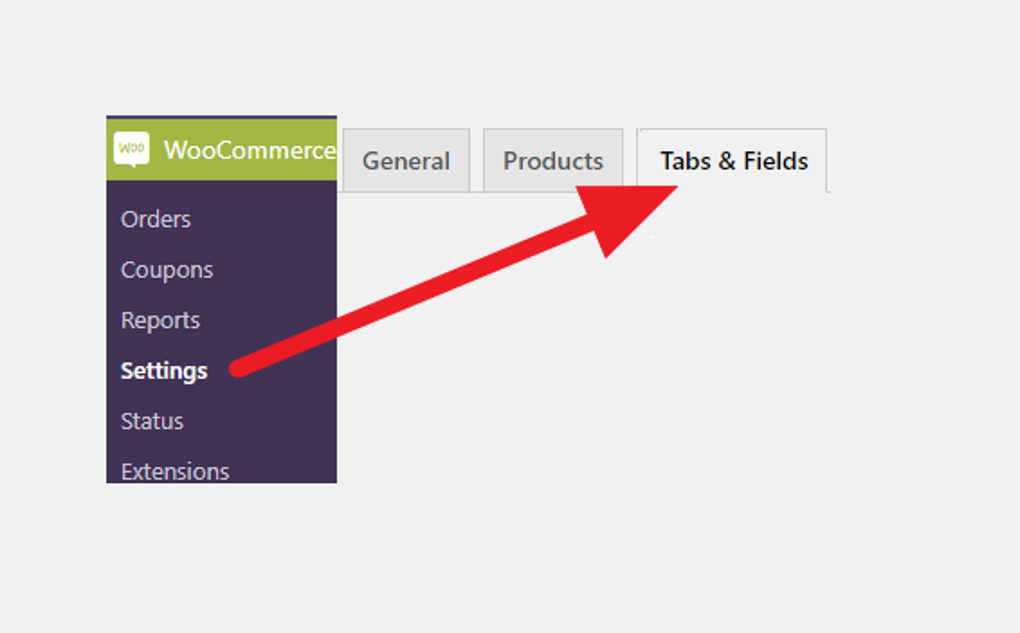Open the Orders page
The width and height of the screenshot is (1020, 633).
pos(154,219)
